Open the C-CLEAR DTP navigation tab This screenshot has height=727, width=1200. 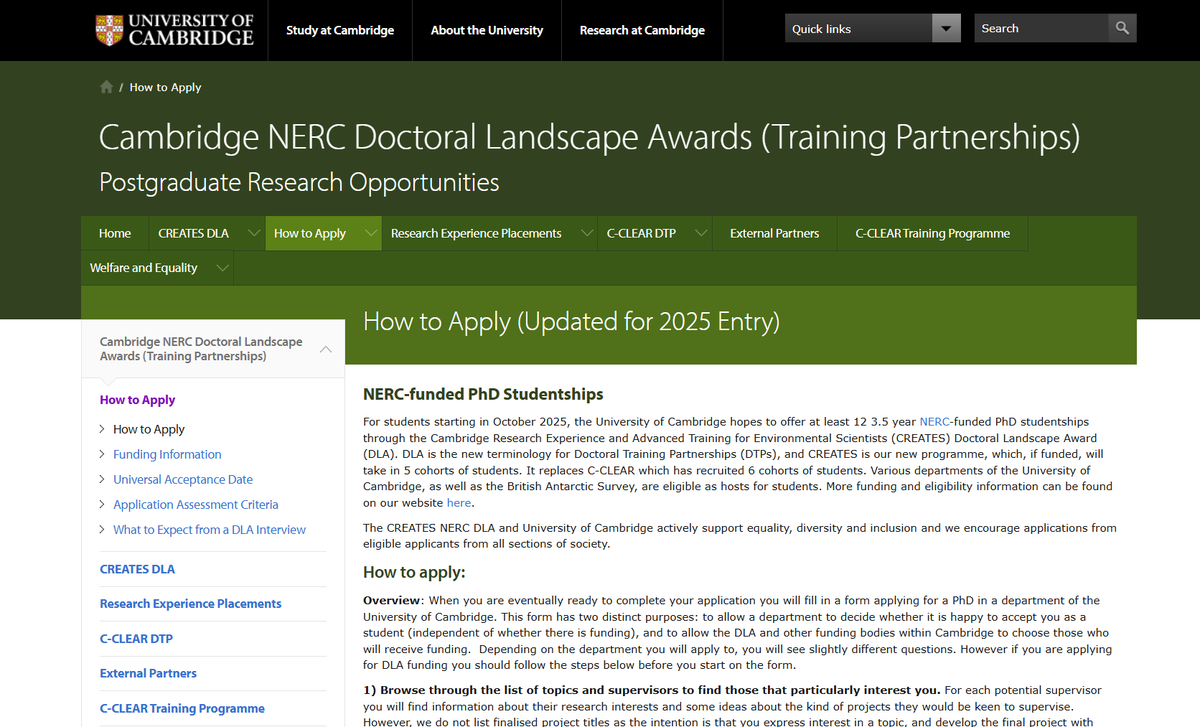click(x=641, y=233)
